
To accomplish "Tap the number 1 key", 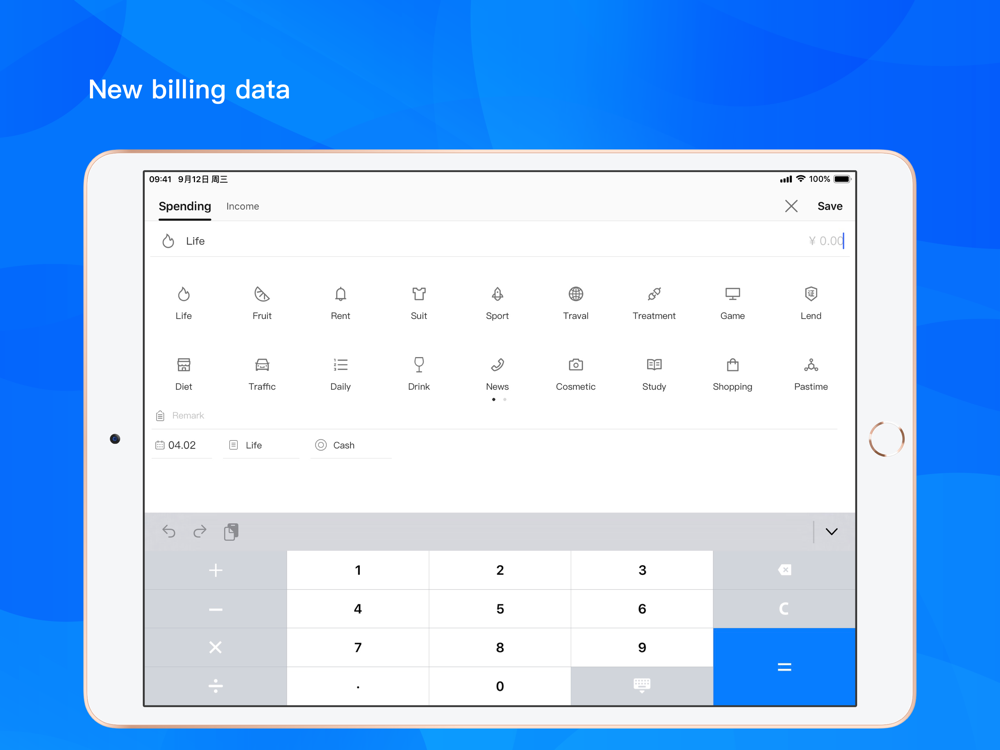I will tap(358, 570).
